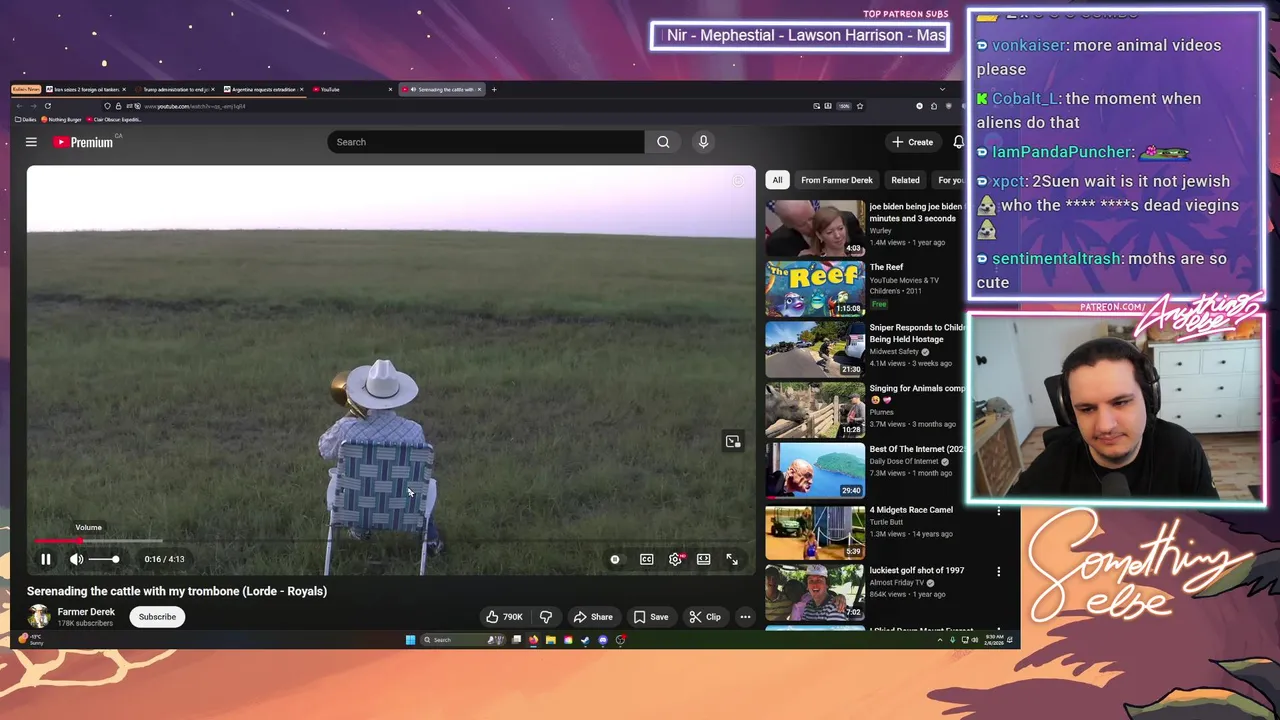Pause the video
This screenshot has width=1280, height=720.
point(45,559)
